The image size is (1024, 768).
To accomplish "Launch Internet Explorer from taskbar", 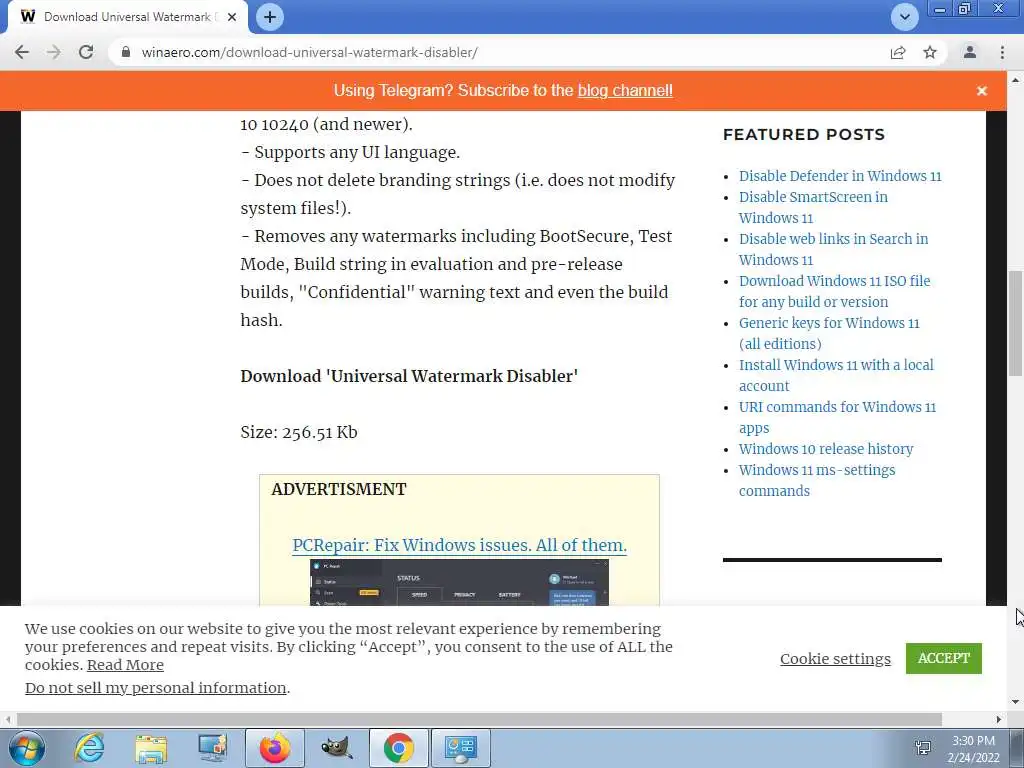I will tap(89, 748).
